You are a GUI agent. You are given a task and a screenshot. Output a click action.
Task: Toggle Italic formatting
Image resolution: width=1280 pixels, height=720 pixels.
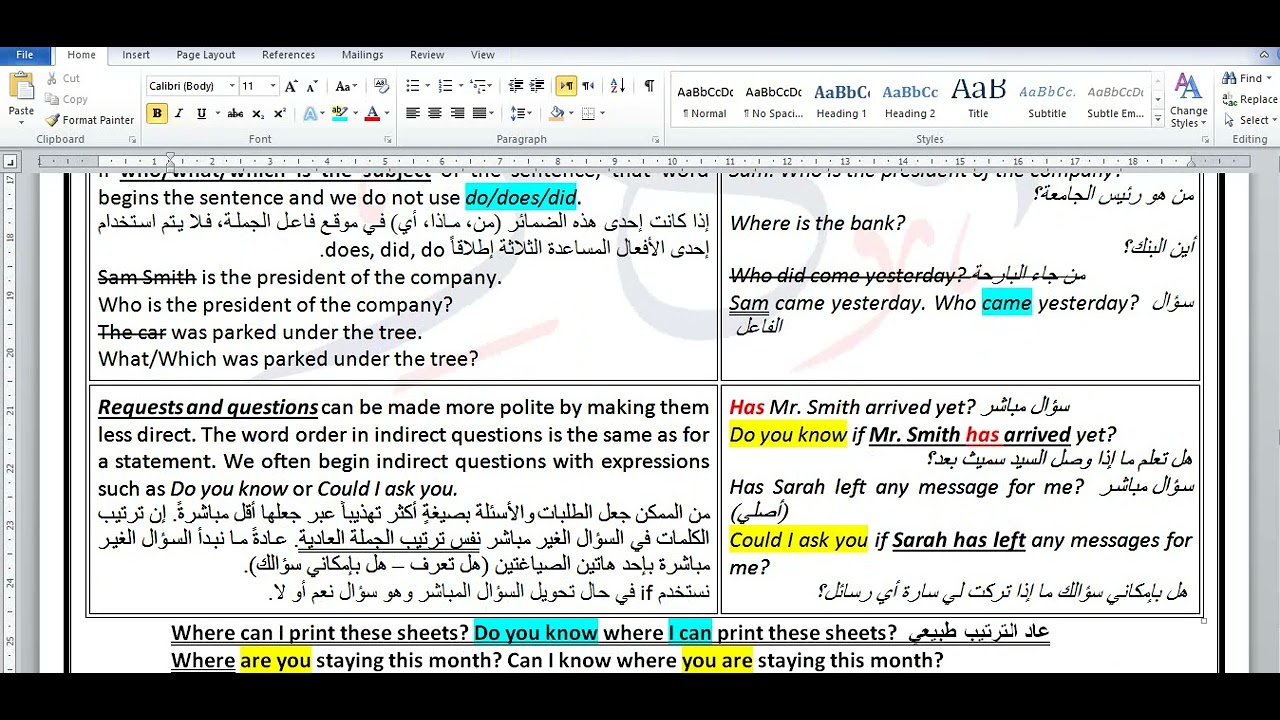tap(179, 113)
